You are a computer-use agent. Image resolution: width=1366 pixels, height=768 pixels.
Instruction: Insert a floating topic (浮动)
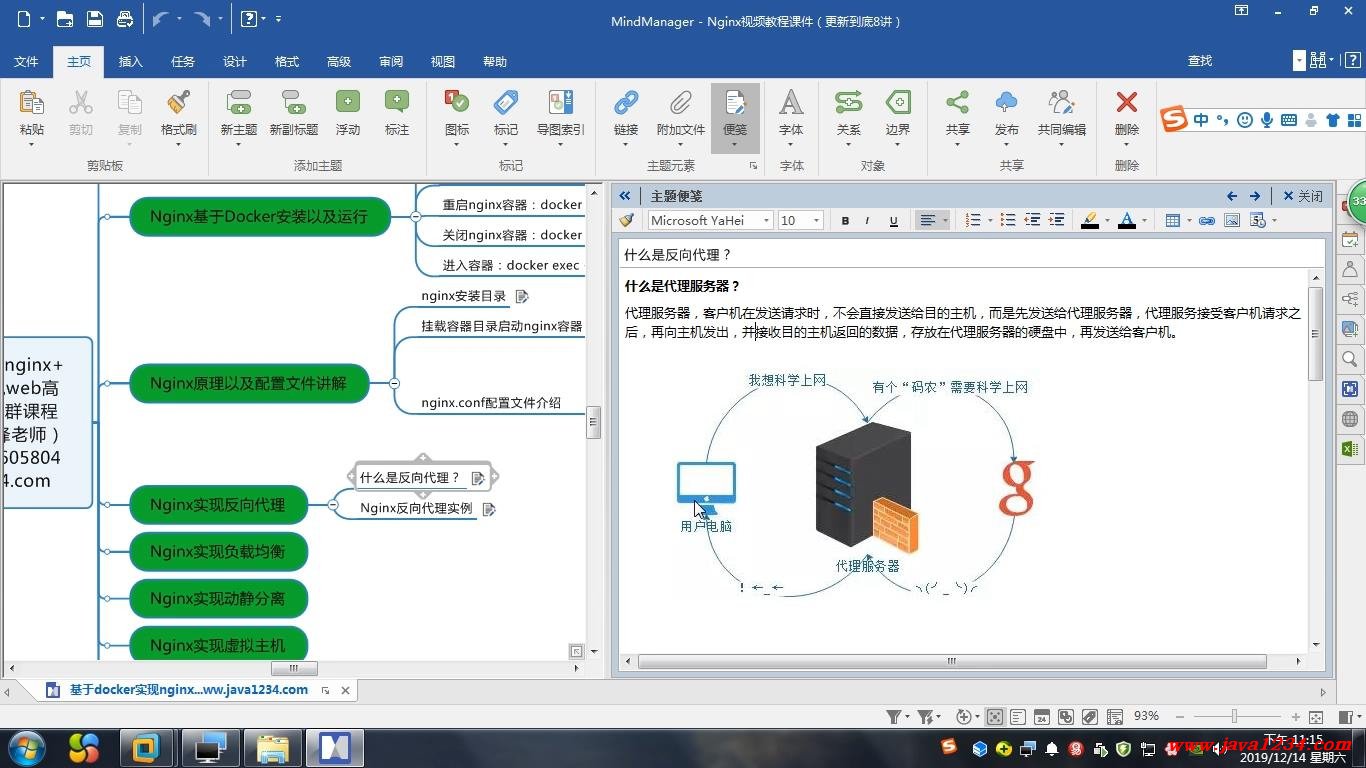pyautogui.click(x=347, y=102)
